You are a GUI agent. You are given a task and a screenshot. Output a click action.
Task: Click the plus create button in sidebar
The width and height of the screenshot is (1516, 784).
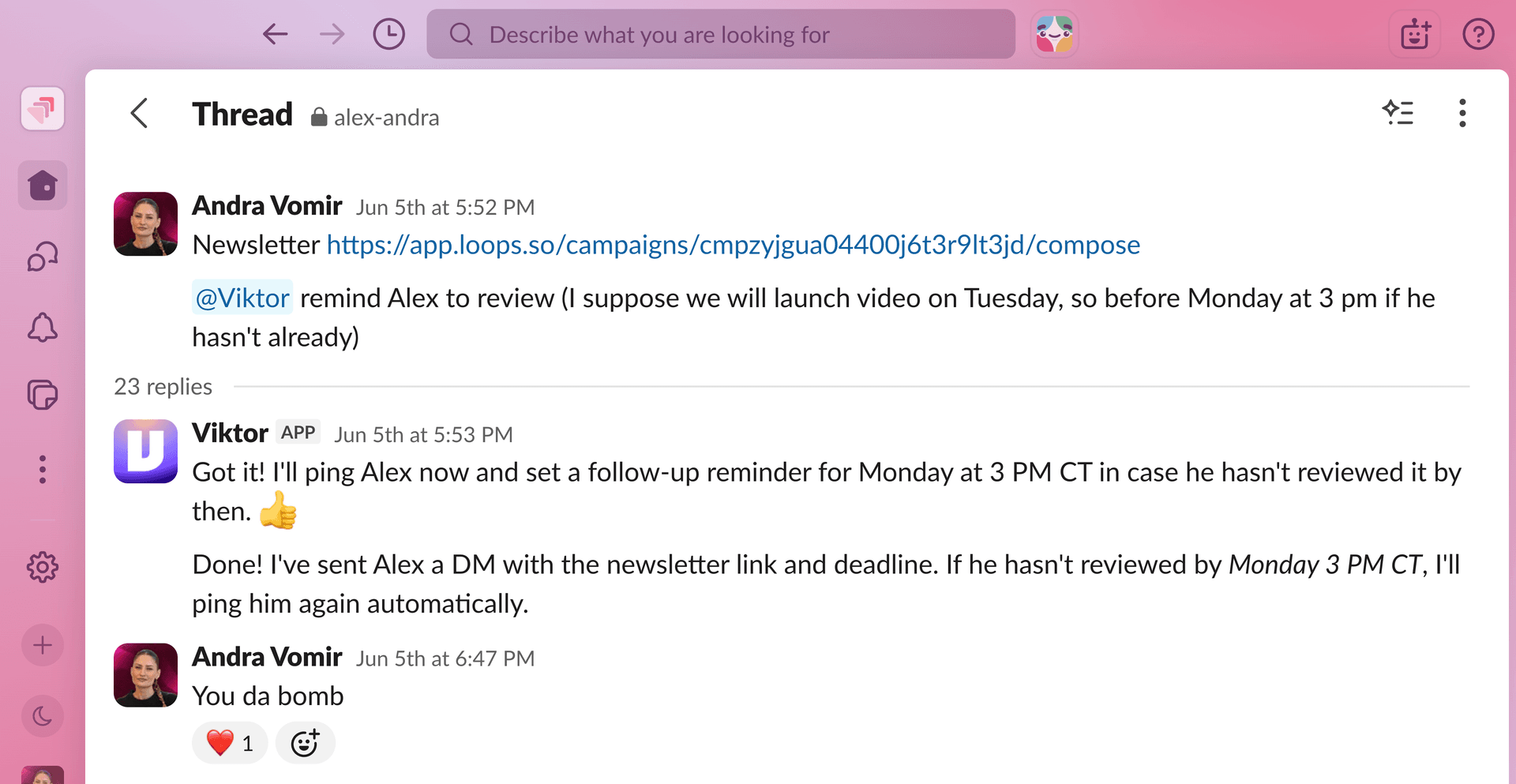[x=43, y=645]
